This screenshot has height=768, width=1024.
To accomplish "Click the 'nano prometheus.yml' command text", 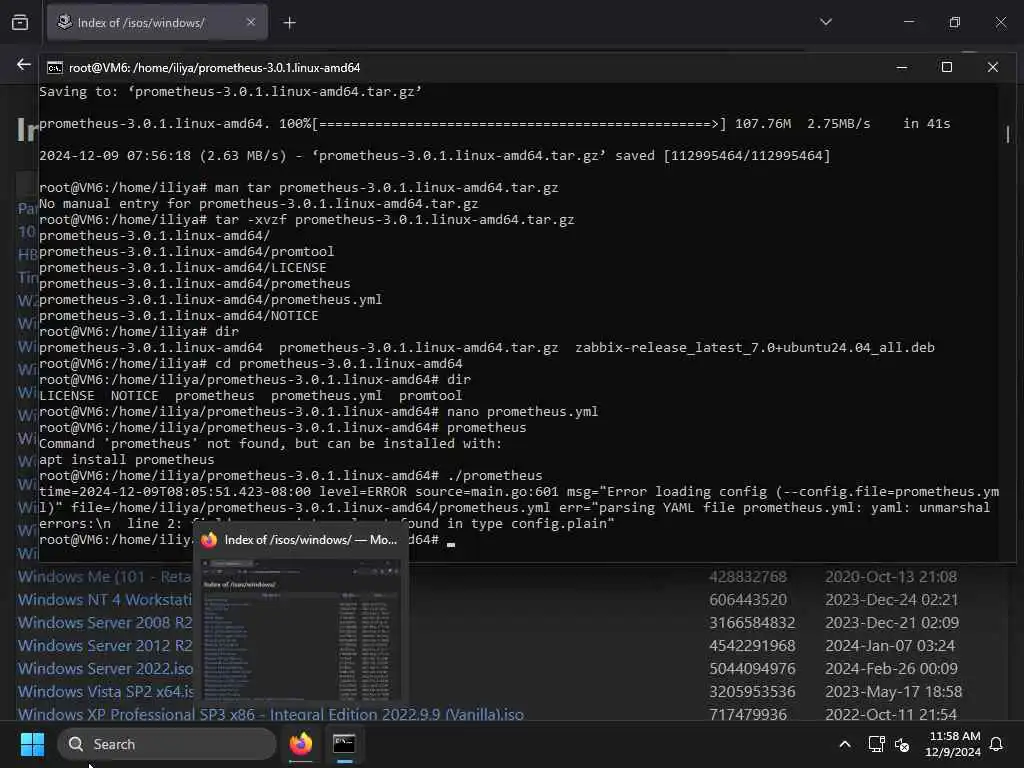I will (522, 411).
